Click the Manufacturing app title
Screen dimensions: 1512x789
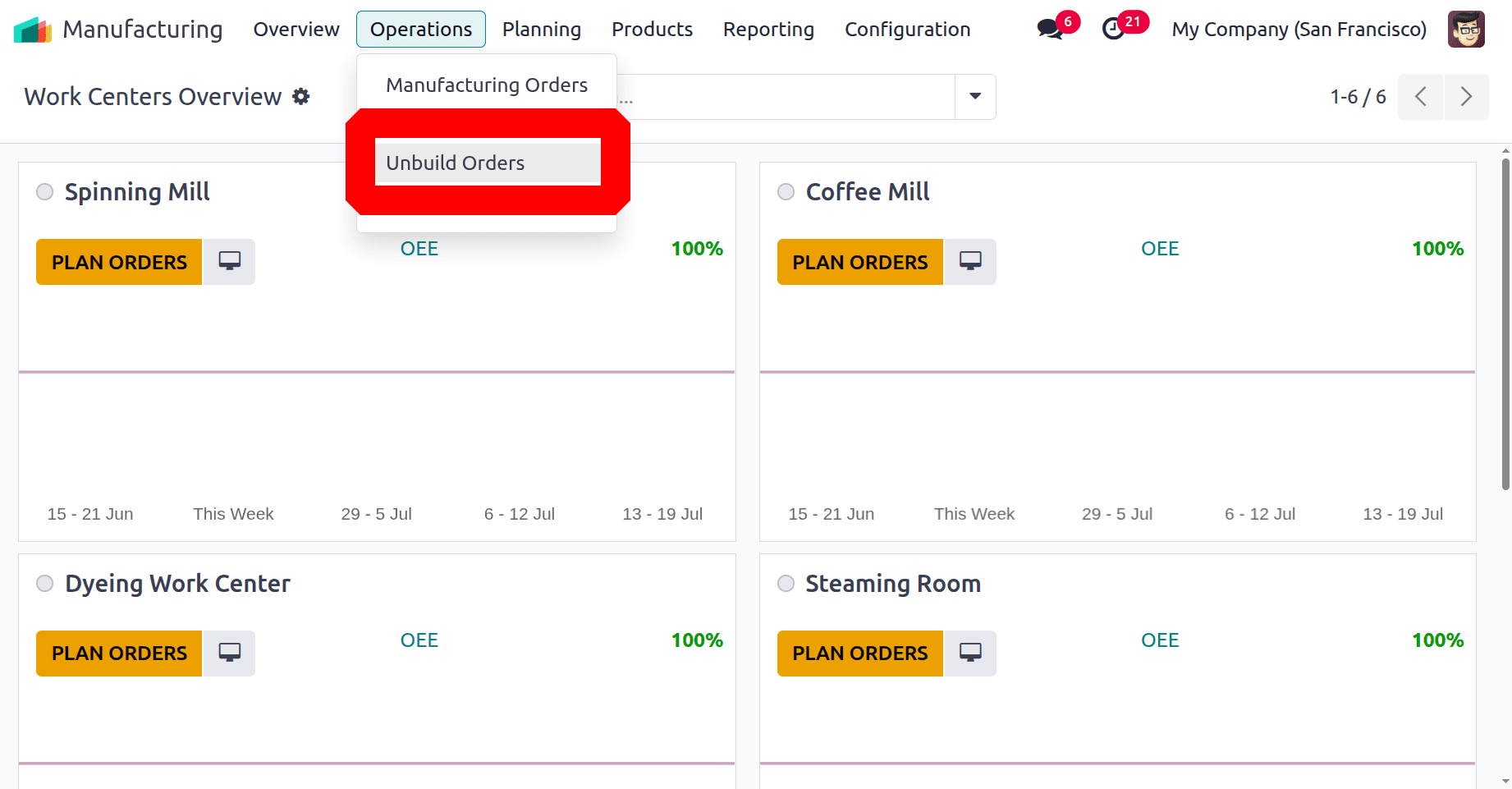click(x=143, y=30)
